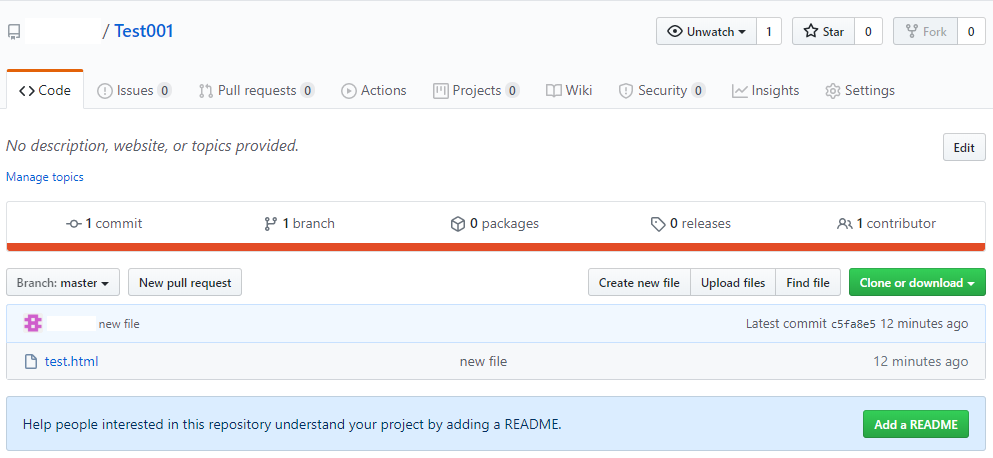Viewport: 993px width, 458px height.
Task: Click the repository book icon beside Test001
Action: click(13, 32)
